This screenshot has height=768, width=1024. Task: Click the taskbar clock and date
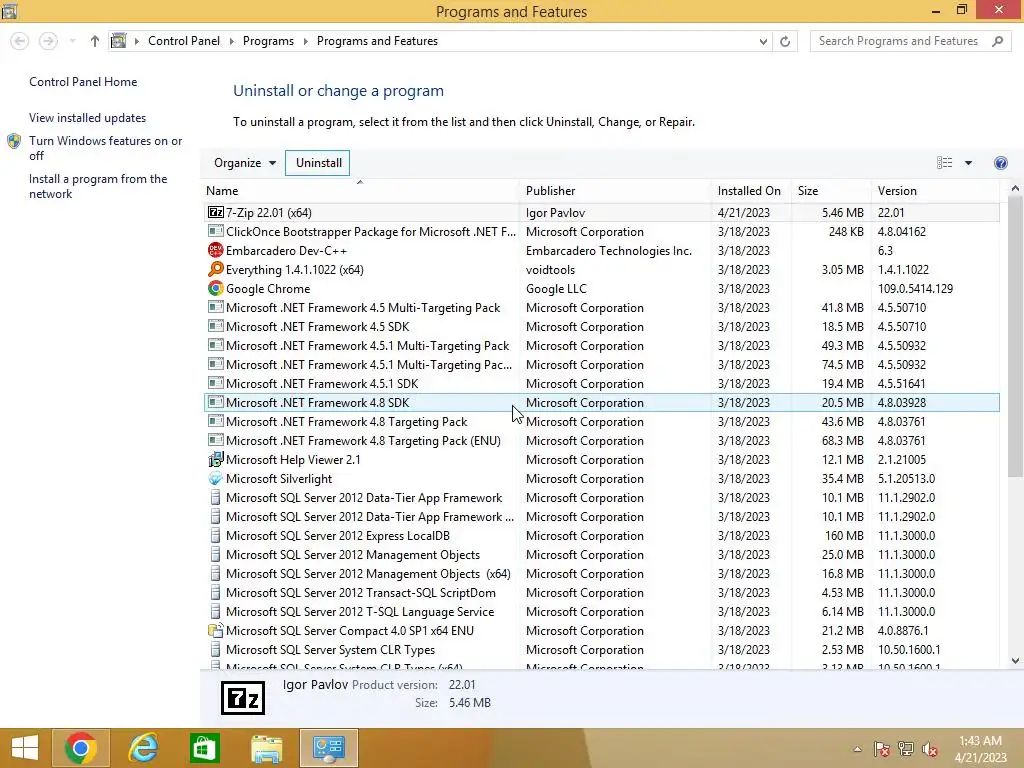pyautogui.click(x=980, y=749)
